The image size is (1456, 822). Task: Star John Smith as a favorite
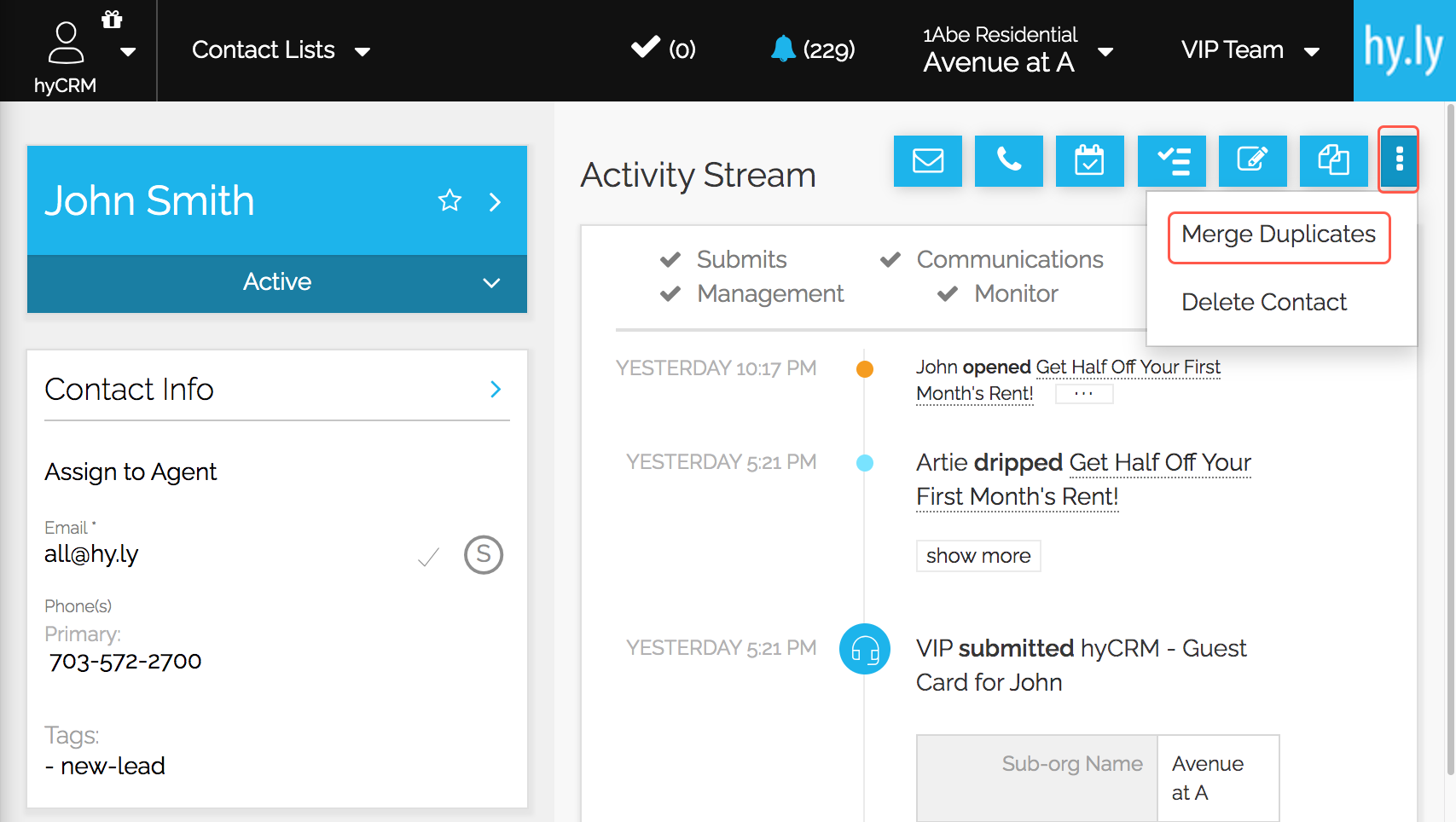[450, 200]
